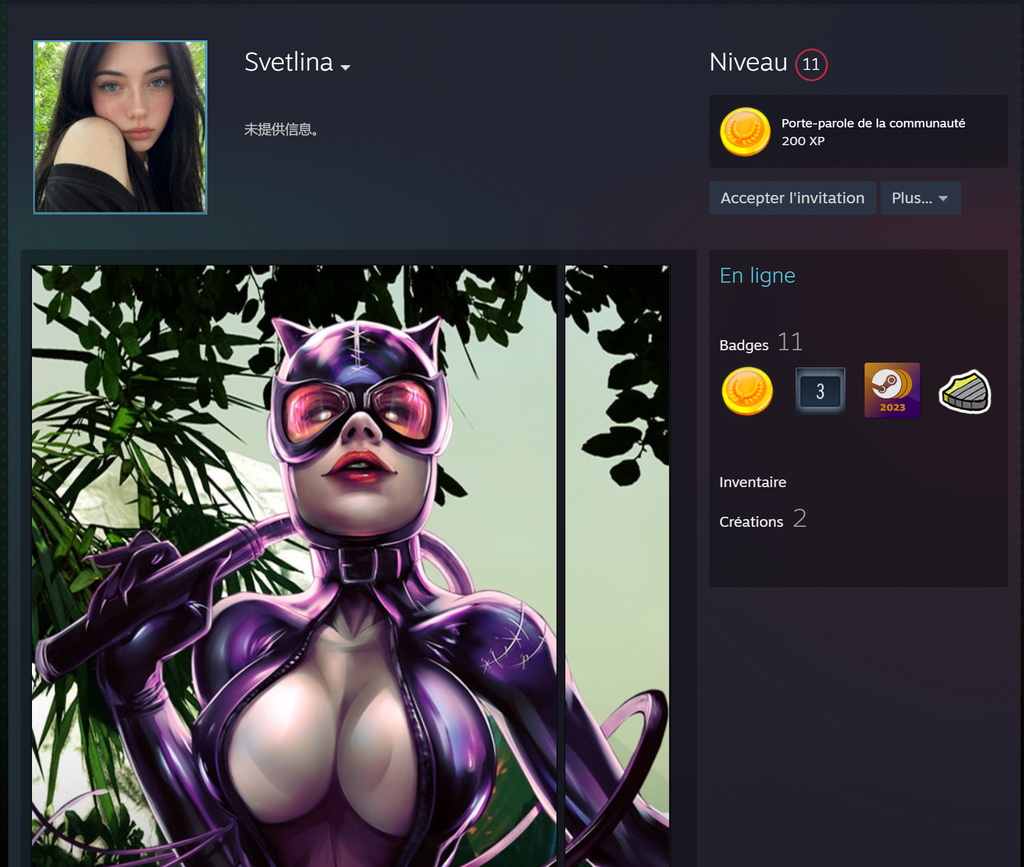Open the Niveau level link

click(x=748, y=63)
